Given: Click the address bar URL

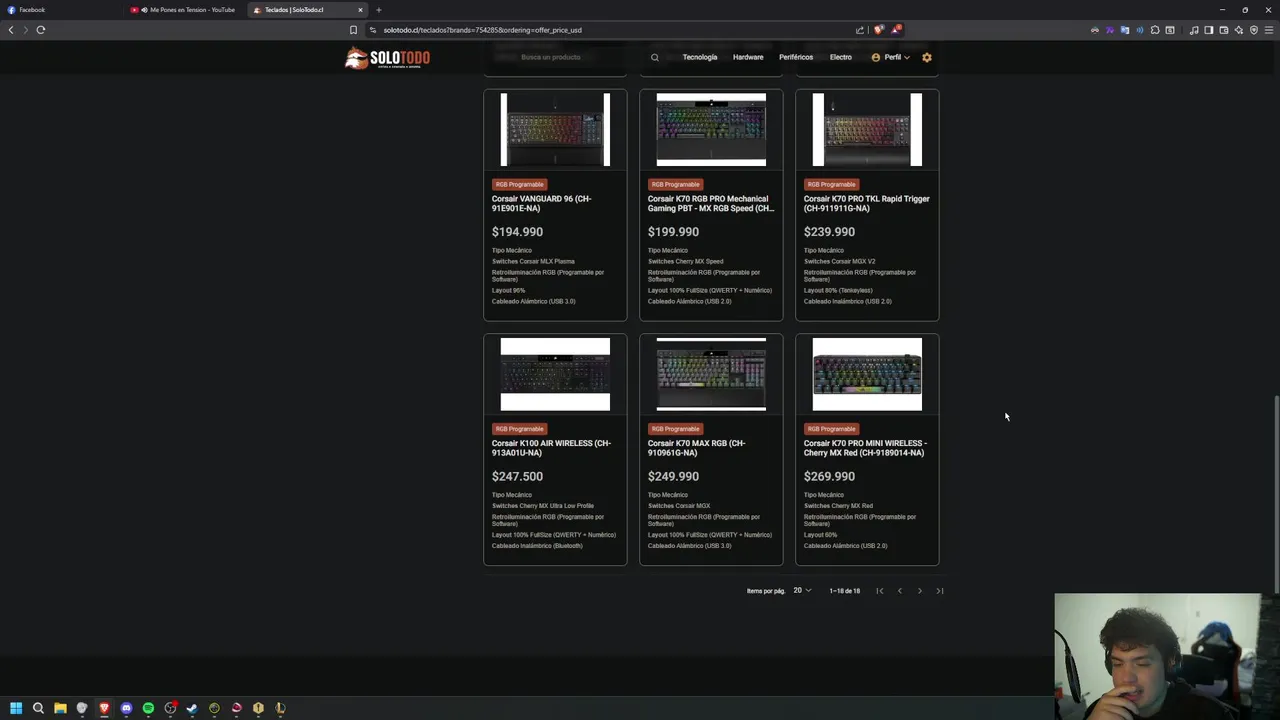Looking at the screenshot, I should (x=482, y=30).
